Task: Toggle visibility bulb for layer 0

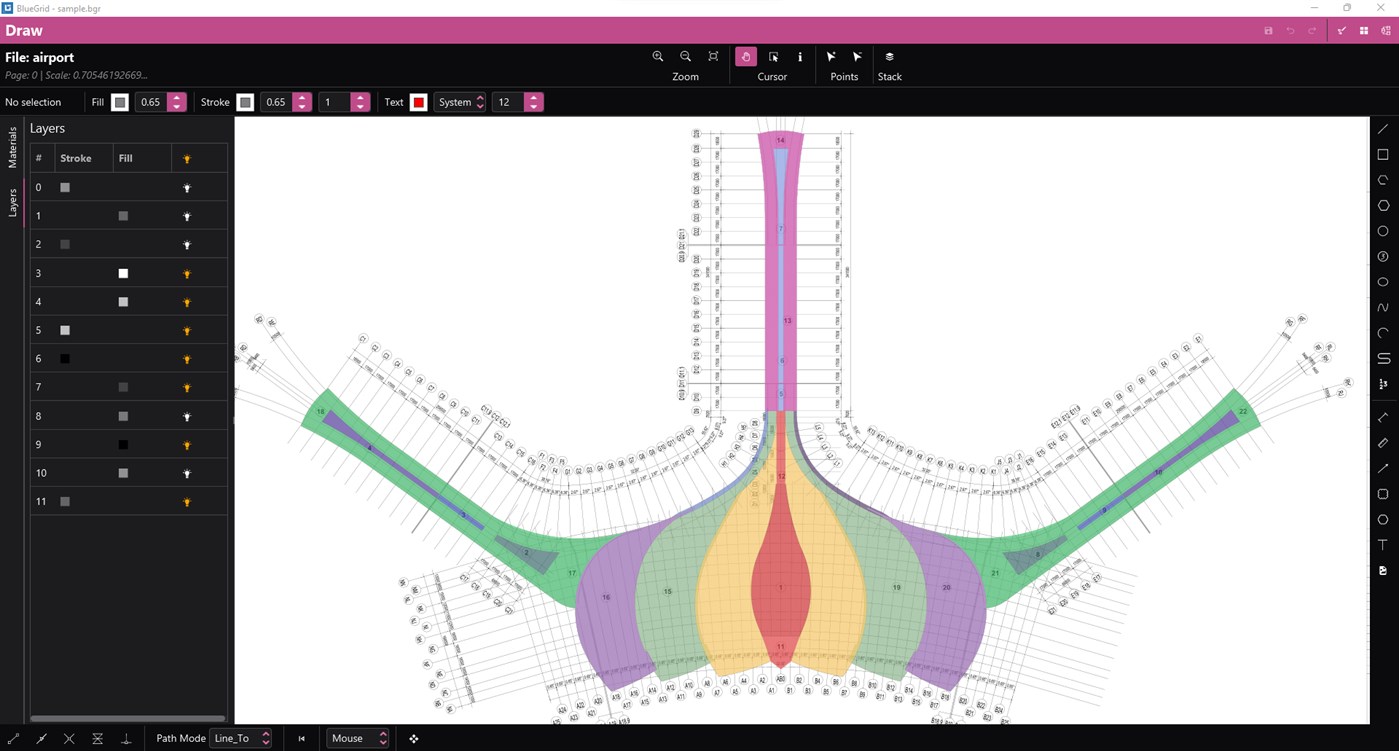Action: coord(186,188)
